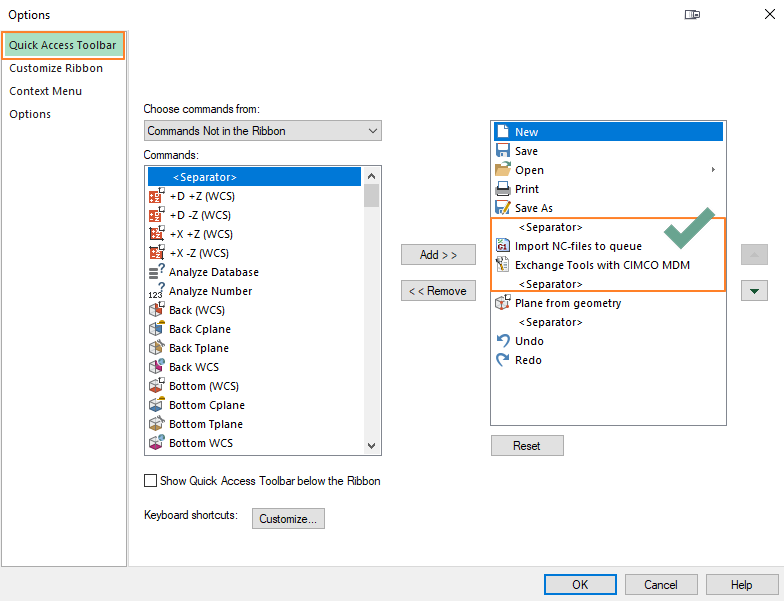Screen dimensions: 784x601
Task: Click the +X +Z (WCS) icon
Action: [156, 234]
